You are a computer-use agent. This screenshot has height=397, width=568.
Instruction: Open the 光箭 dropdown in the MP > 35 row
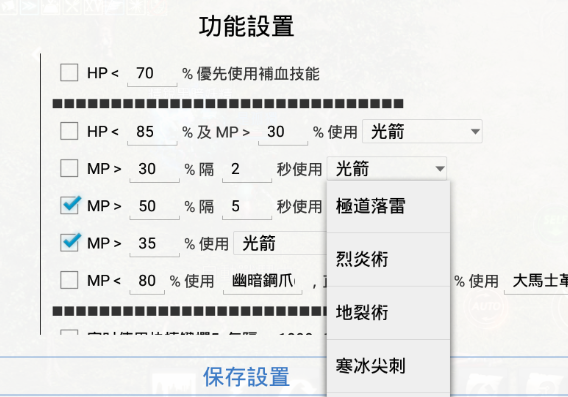(280, 243)
